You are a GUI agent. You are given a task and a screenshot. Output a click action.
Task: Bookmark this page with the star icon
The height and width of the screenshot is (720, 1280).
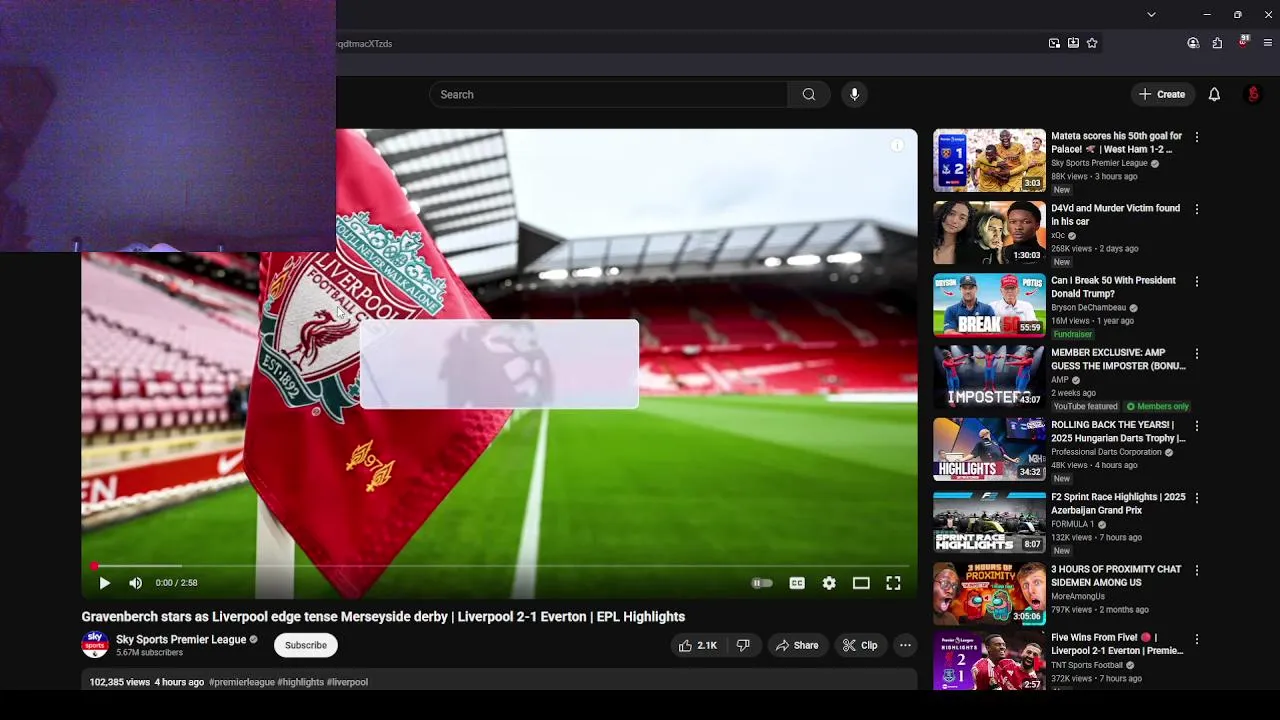pos(1092,43)
